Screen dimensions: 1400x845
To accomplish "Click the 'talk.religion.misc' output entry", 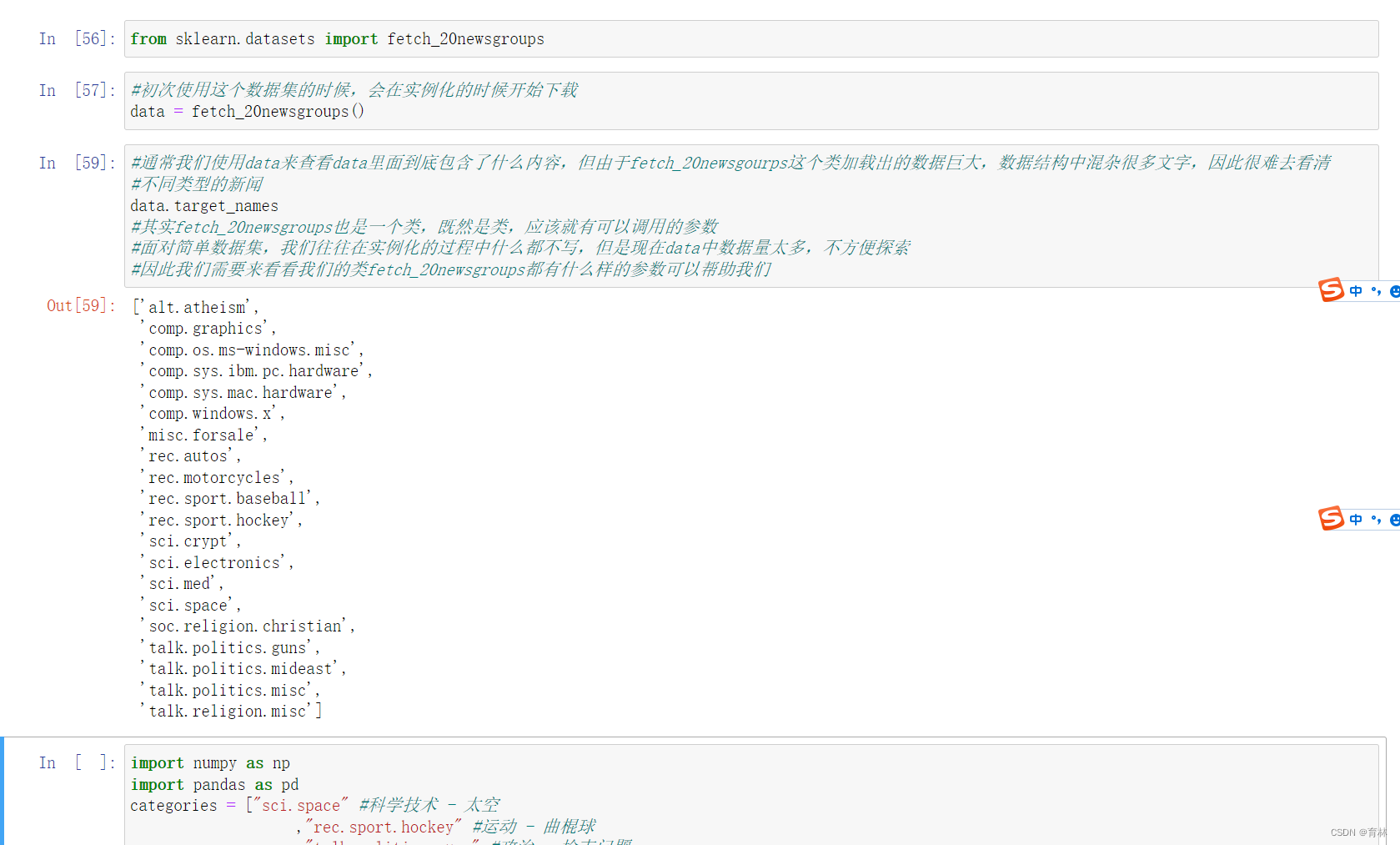I will [227, 712].
